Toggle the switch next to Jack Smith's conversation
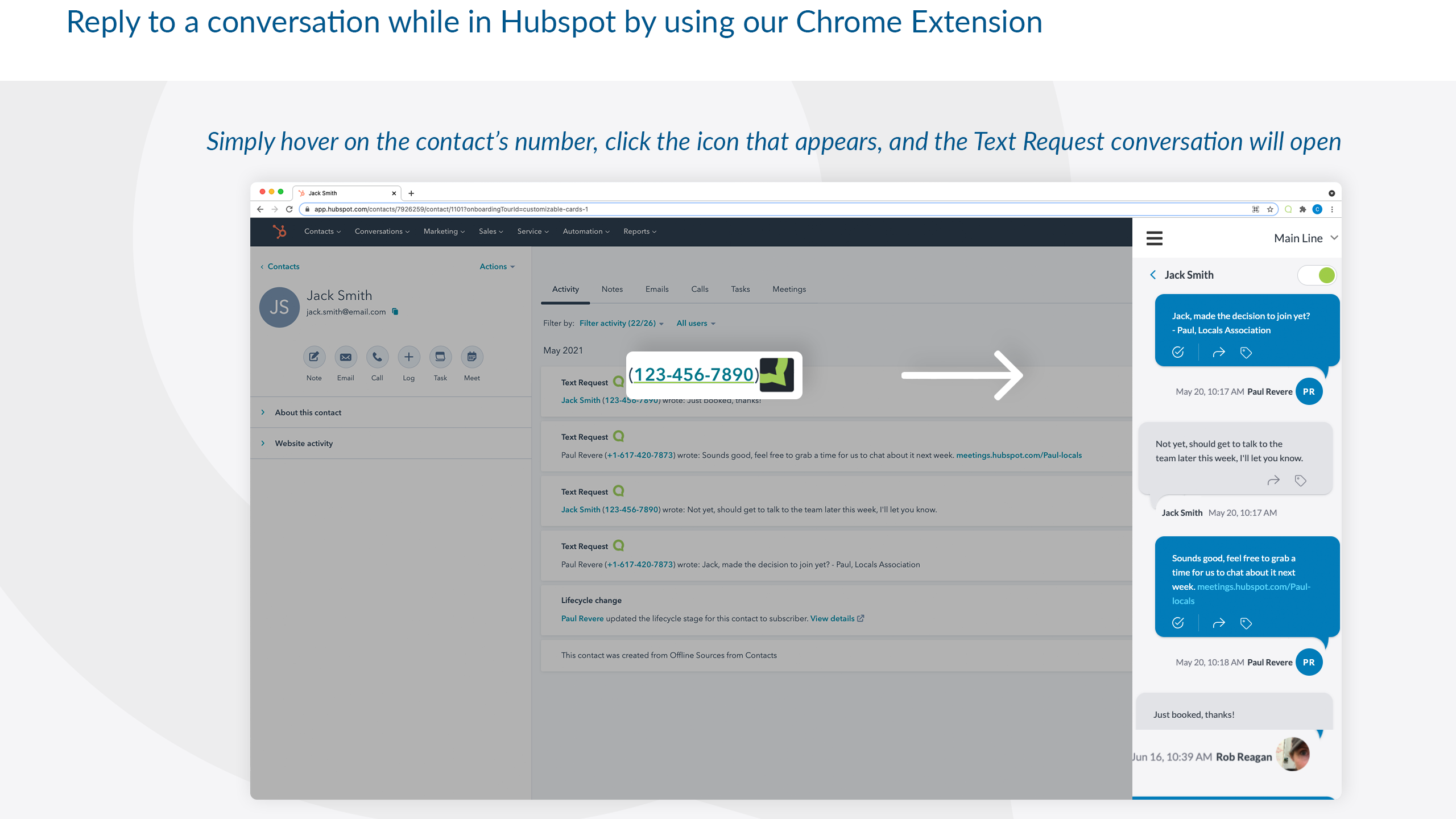 [x=1317, y=275]
